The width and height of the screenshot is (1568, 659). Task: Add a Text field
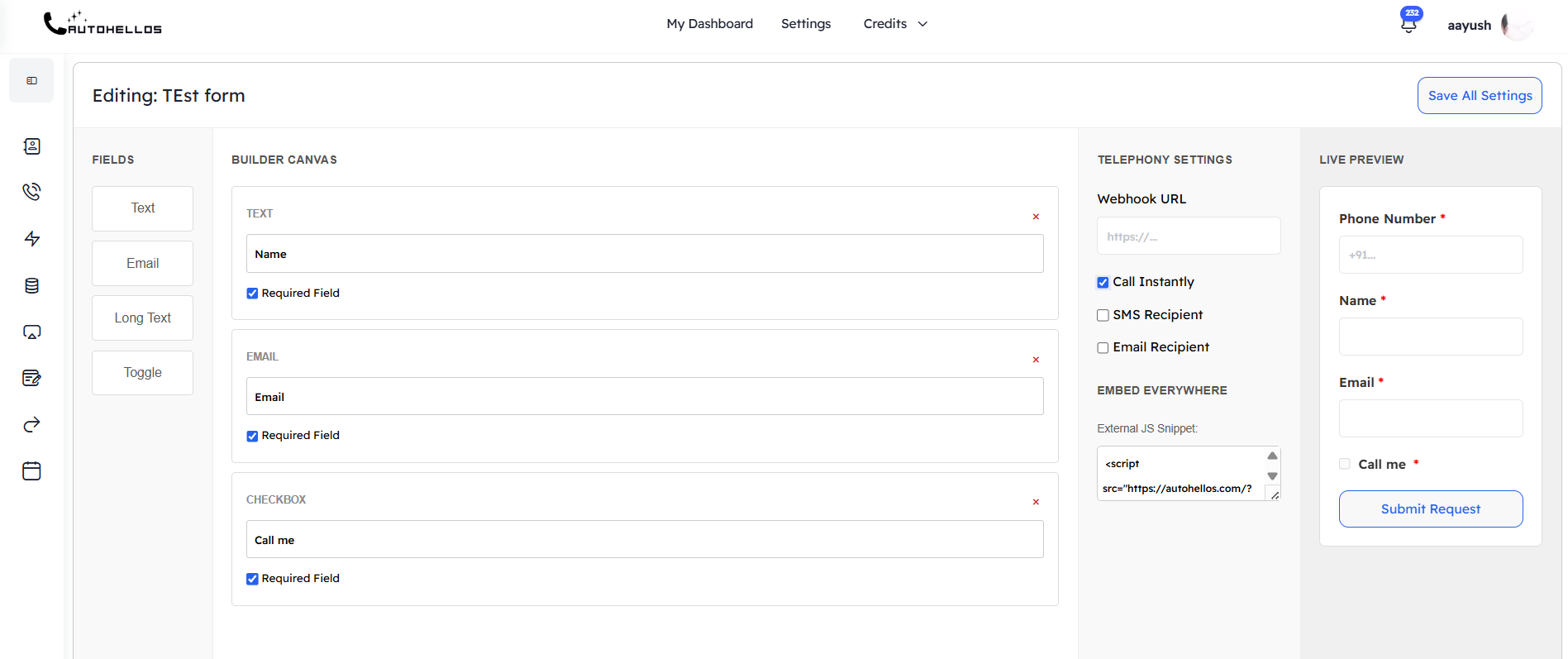coord(142,208)
